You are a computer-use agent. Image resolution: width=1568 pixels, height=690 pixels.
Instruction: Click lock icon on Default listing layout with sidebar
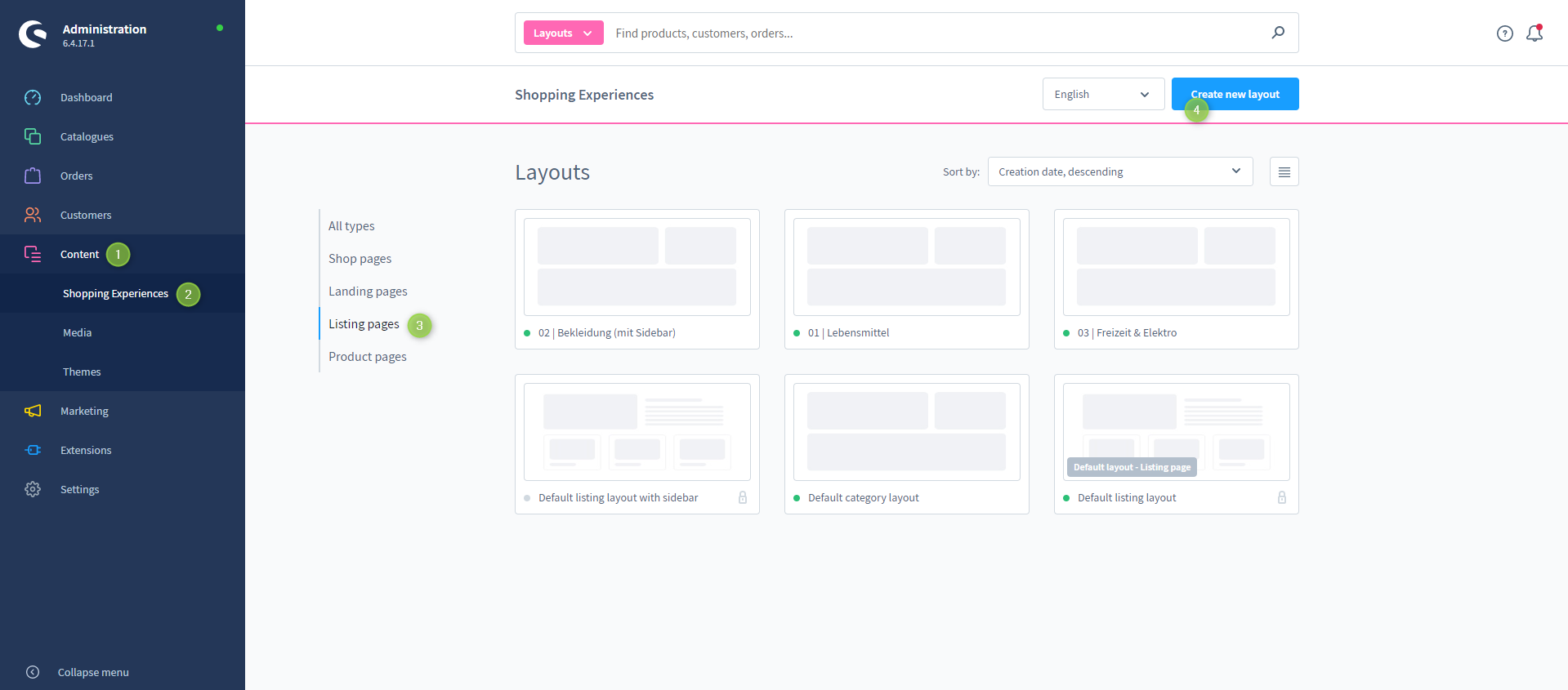click(743, 497)
